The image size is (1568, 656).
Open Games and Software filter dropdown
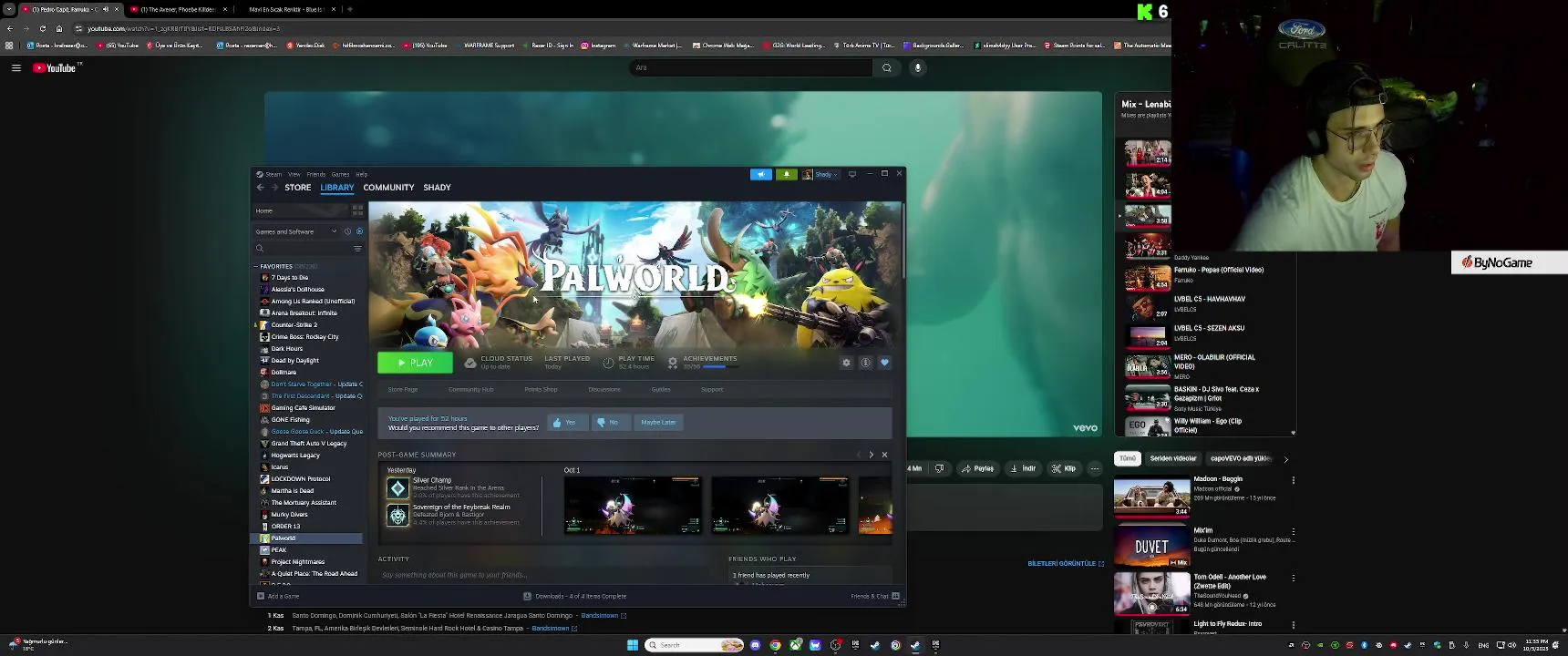click(x=296, y=231)
